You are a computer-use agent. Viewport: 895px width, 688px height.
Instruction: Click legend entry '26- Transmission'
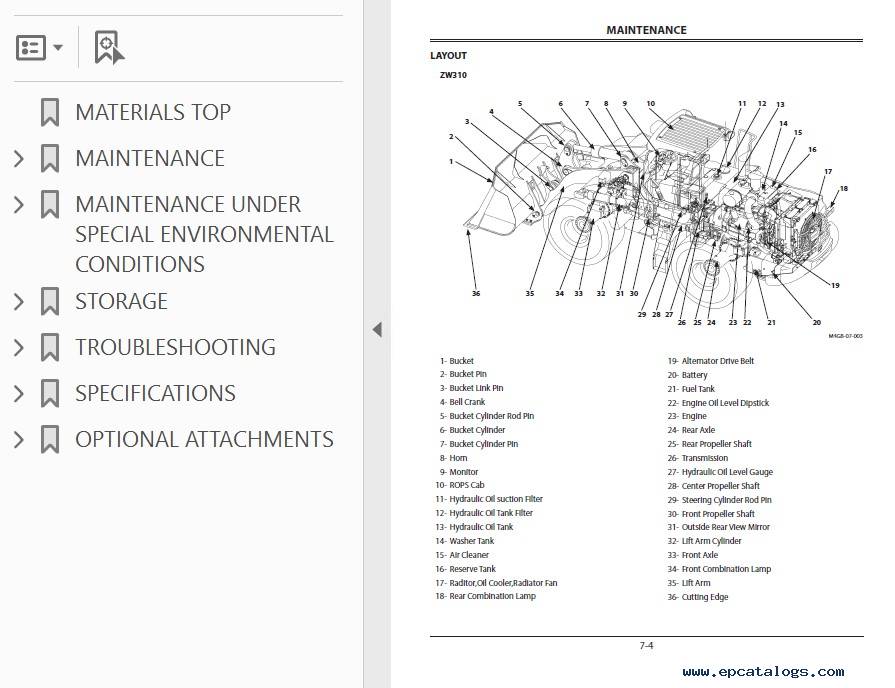pos(698,458)
